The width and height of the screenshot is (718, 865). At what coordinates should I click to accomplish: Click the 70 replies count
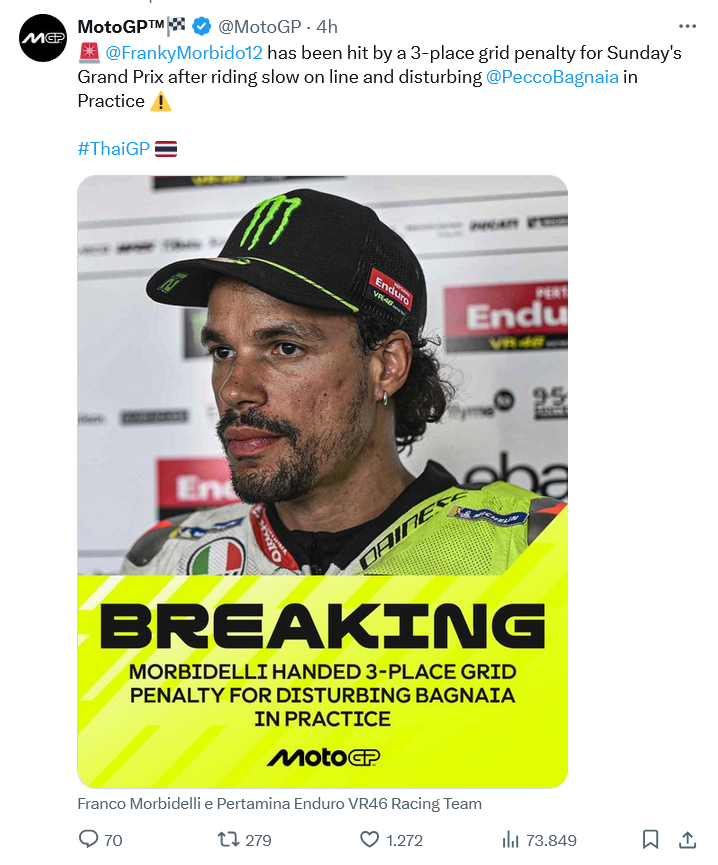coord(113,840)
